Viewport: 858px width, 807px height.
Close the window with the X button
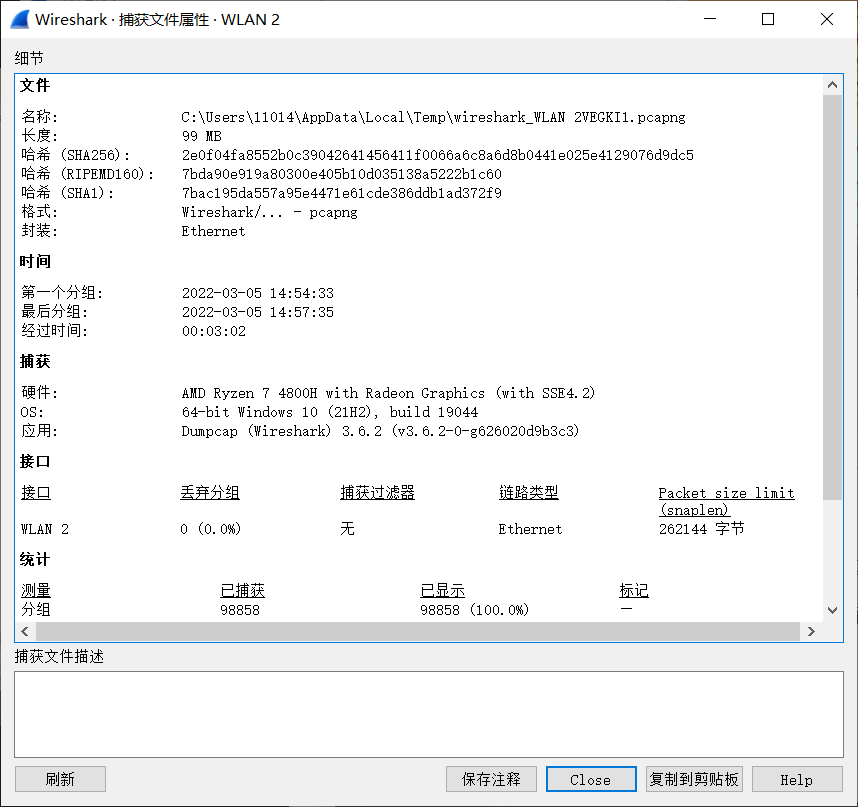pyautogui.click(x=827, y=19)
